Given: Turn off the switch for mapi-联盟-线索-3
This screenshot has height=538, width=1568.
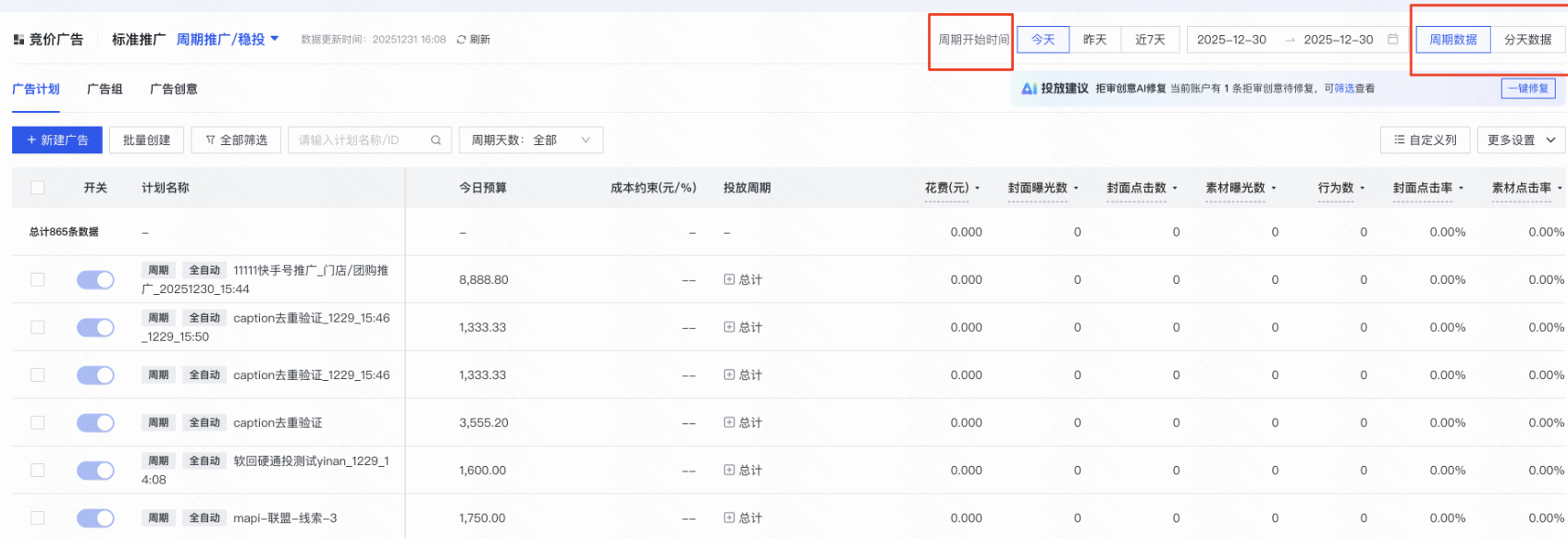Looking at the screenshot, I should [x=95, y=518].
